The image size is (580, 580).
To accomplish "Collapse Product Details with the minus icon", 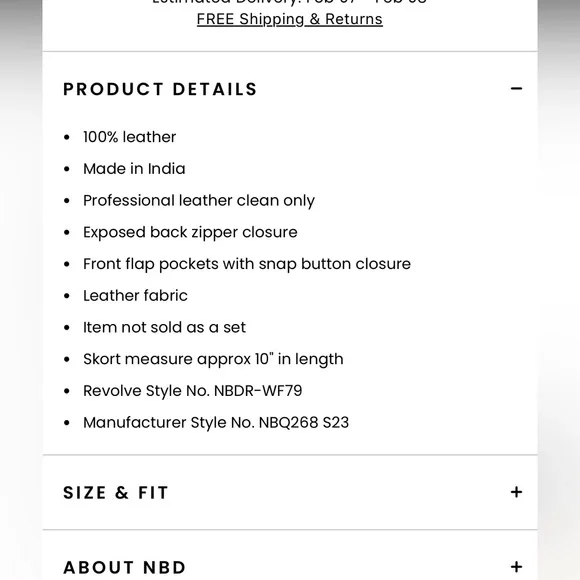I will [516, 88].
